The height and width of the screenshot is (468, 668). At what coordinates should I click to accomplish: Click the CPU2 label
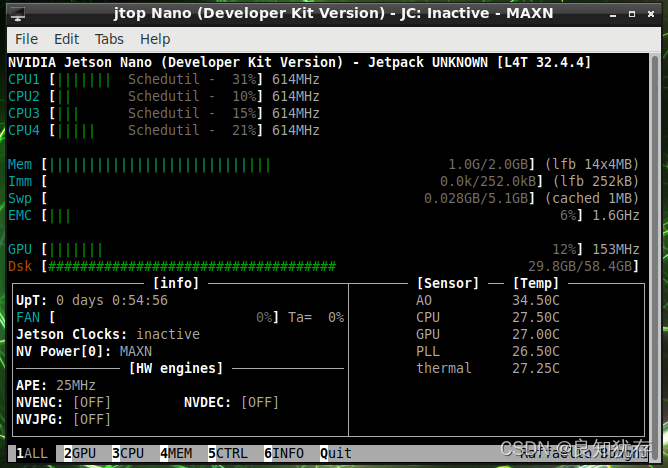pos(24,96)
